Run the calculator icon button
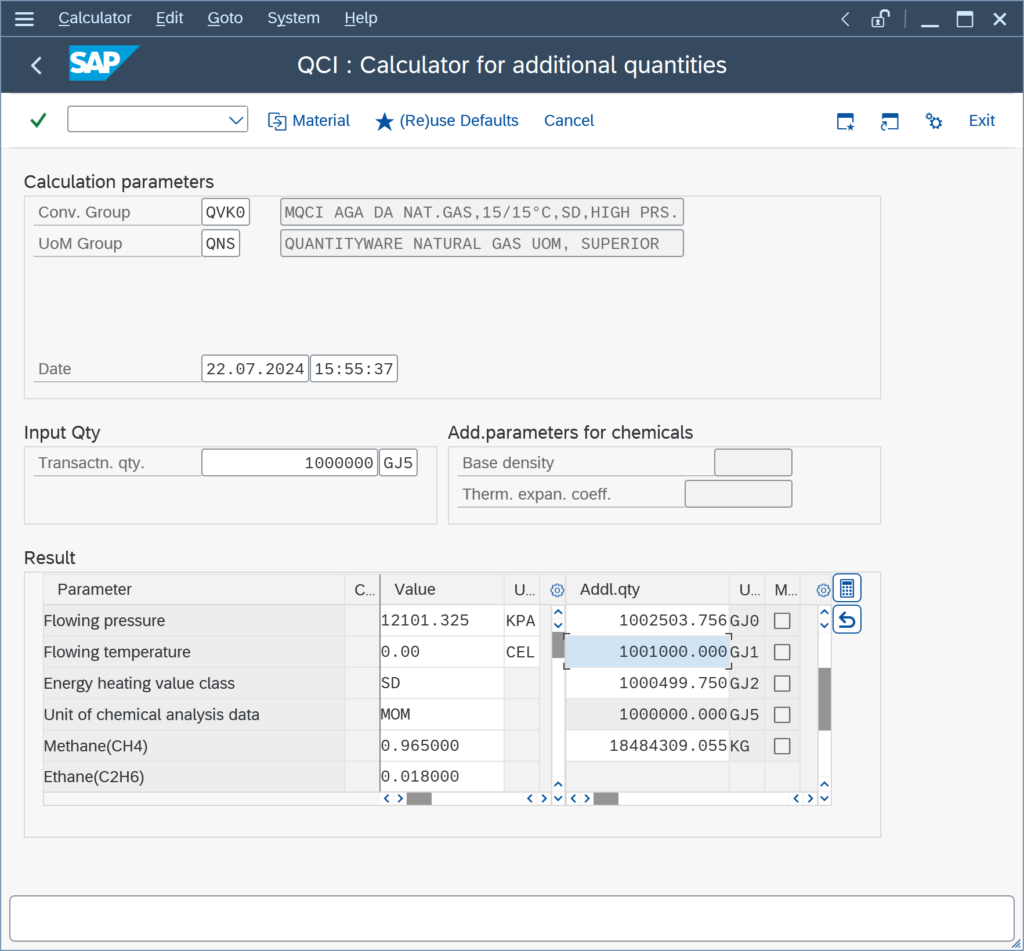Viewport: 1024px width, 951px height. coord(847,588)
